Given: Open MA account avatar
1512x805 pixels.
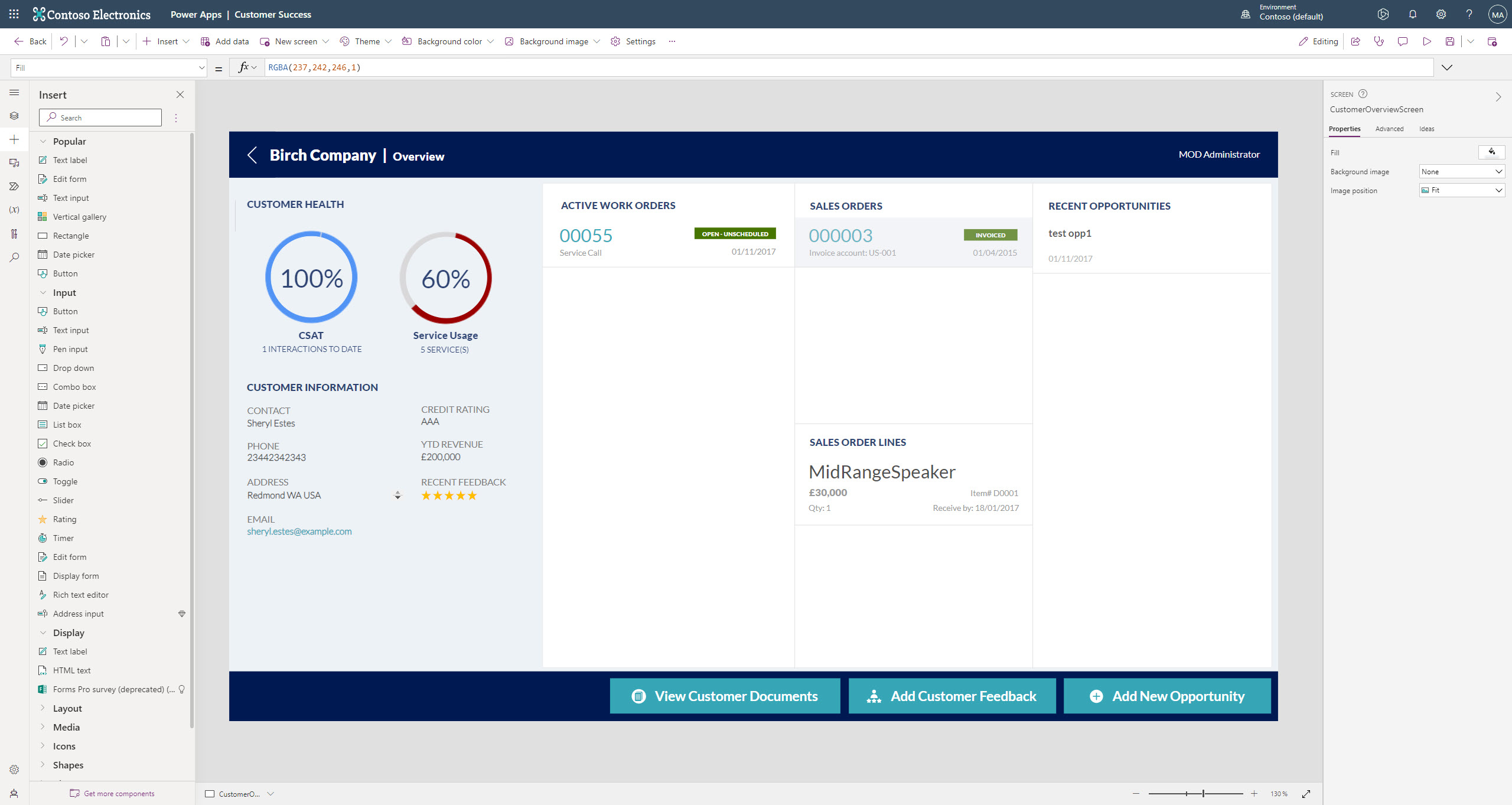Looking at the screenshot, I should pos(1498,15).
